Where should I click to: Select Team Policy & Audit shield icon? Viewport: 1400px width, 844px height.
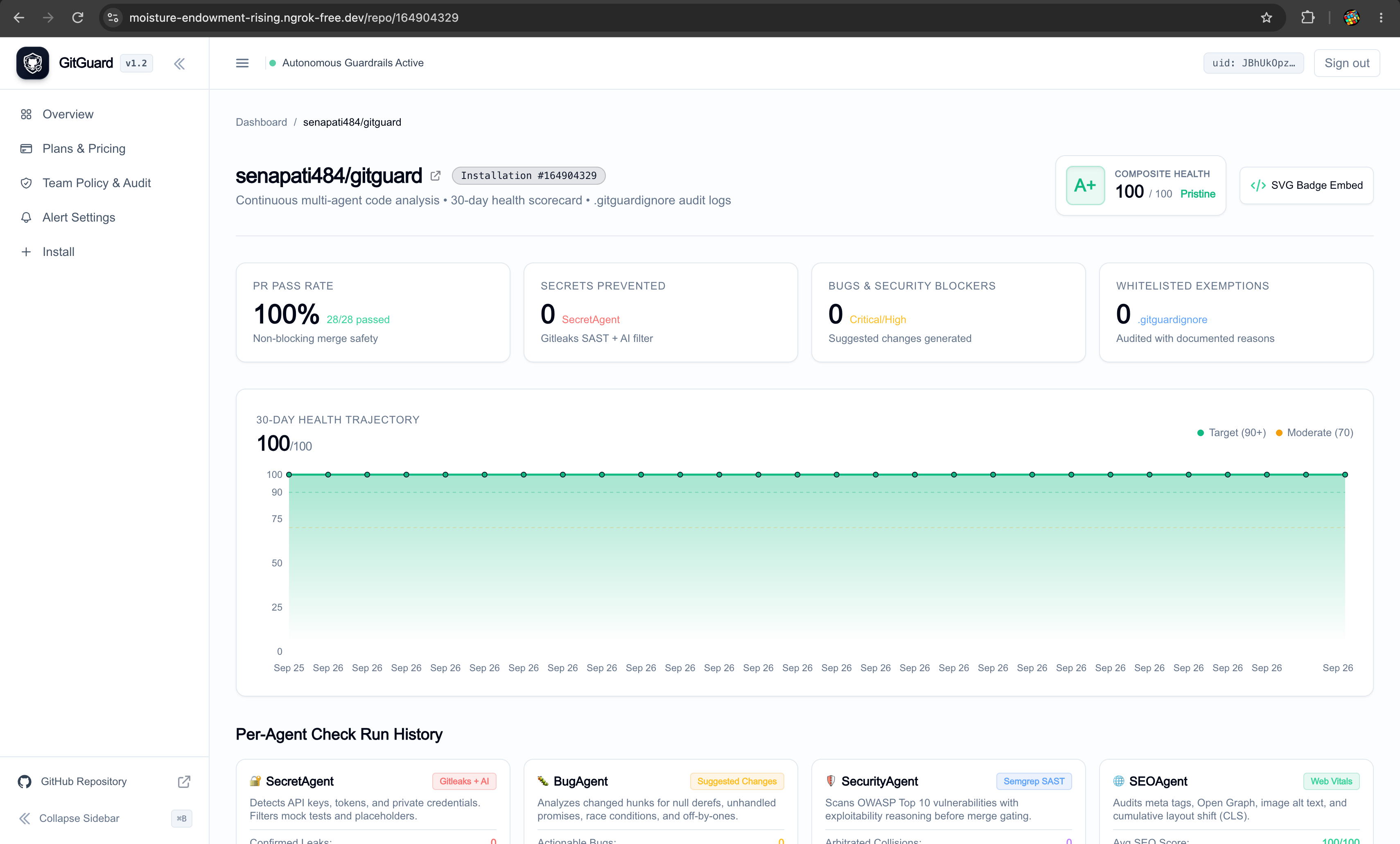click(26, 183)
